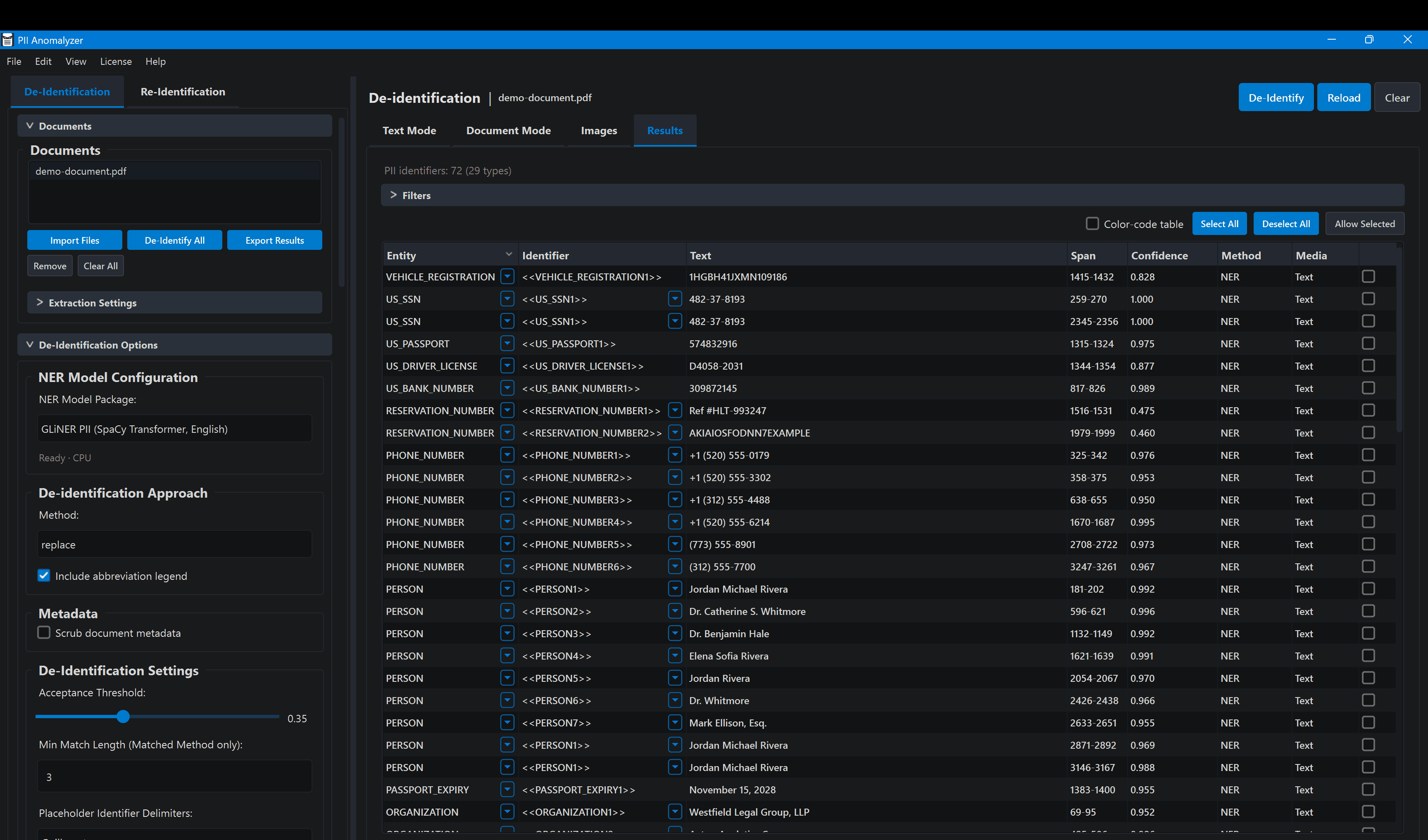
Task: Switch to the Re-Identification tab
Action: [x=183, y=92]
